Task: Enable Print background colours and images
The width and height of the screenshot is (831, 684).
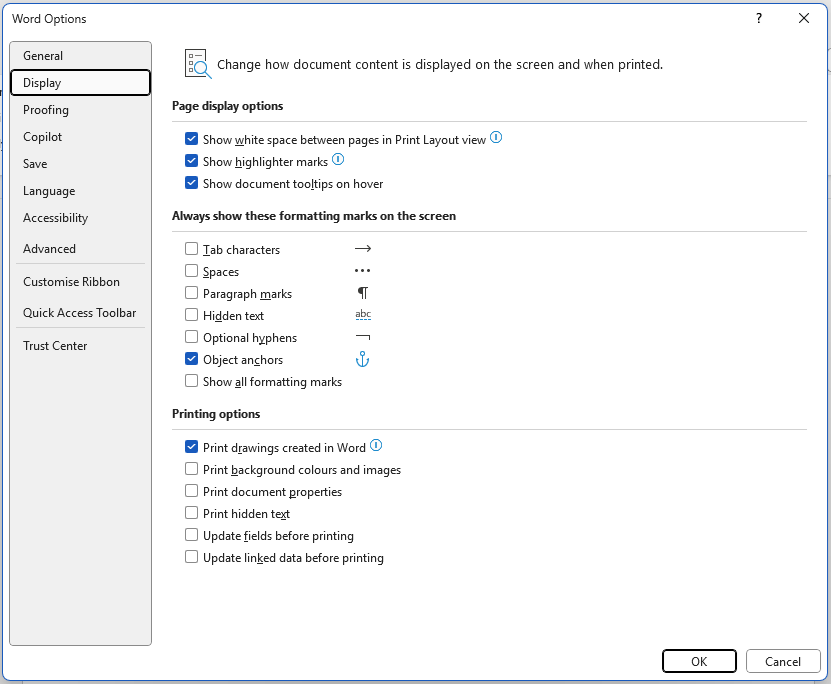Action: [190, 469]
